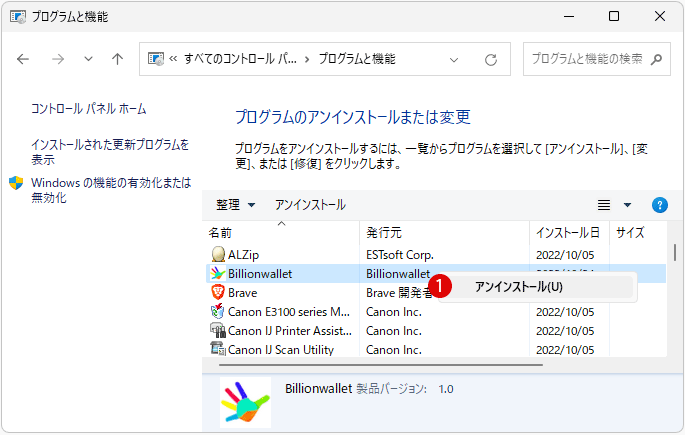Go up one folder level
The height and width of the screenshot is (435, 685).
117,59
